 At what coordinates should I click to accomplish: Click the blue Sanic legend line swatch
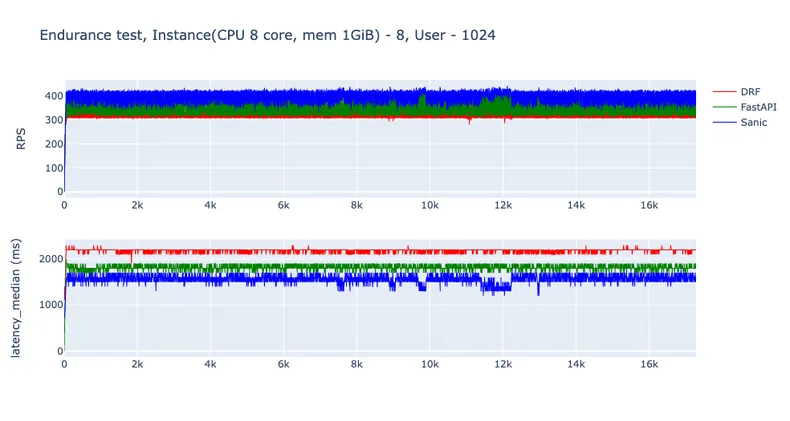click(725, 122)
